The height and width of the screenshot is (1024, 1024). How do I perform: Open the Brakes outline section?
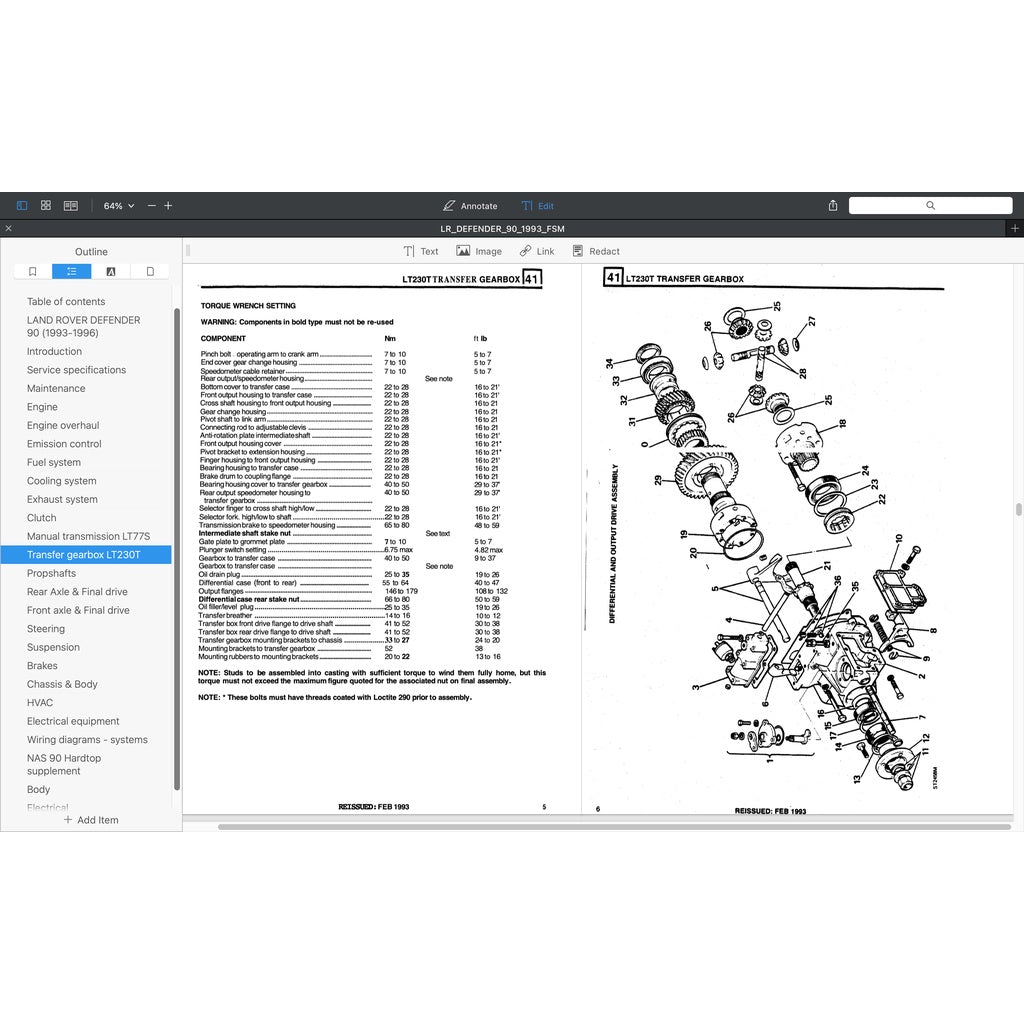(x=42, y=666)
